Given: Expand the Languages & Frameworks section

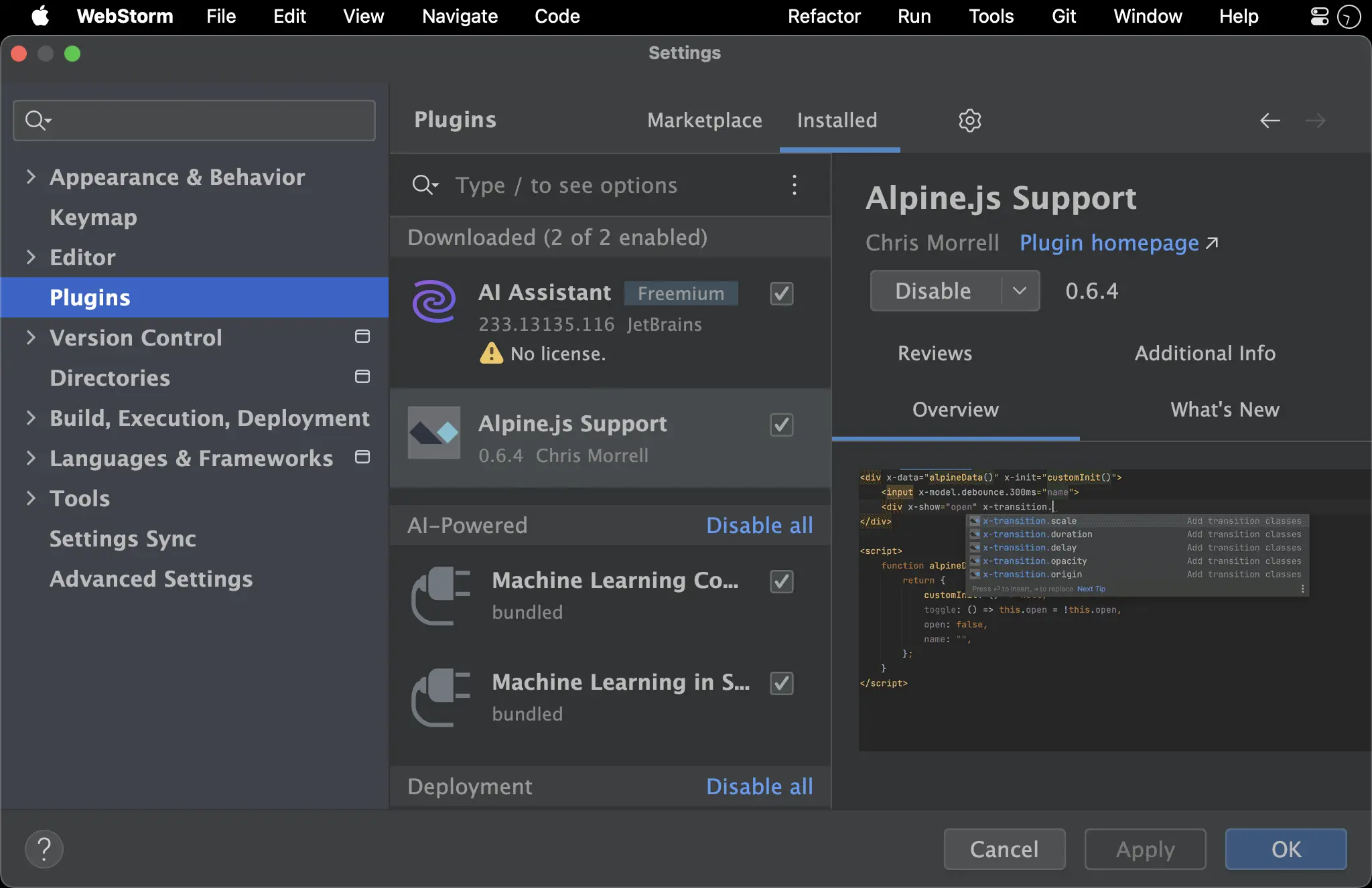Looking at the screenshot, I should tap(31, 458).
